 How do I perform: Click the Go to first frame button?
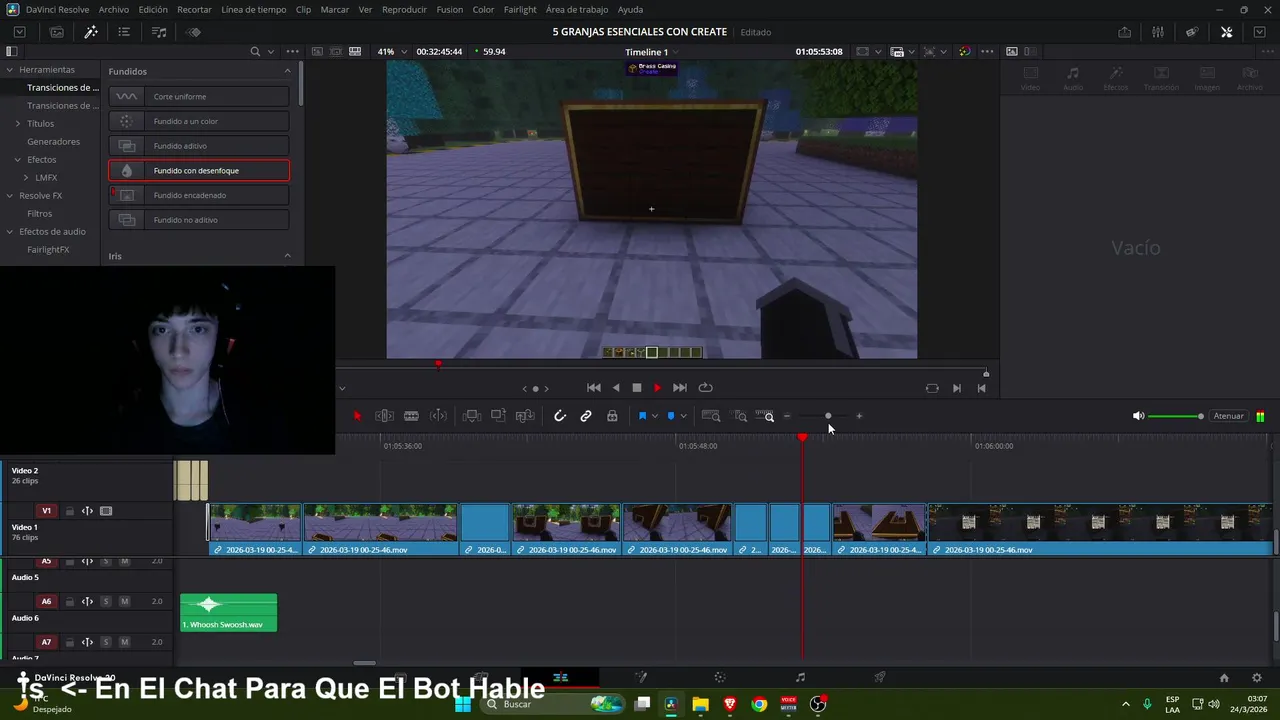[x=594, y=388]
